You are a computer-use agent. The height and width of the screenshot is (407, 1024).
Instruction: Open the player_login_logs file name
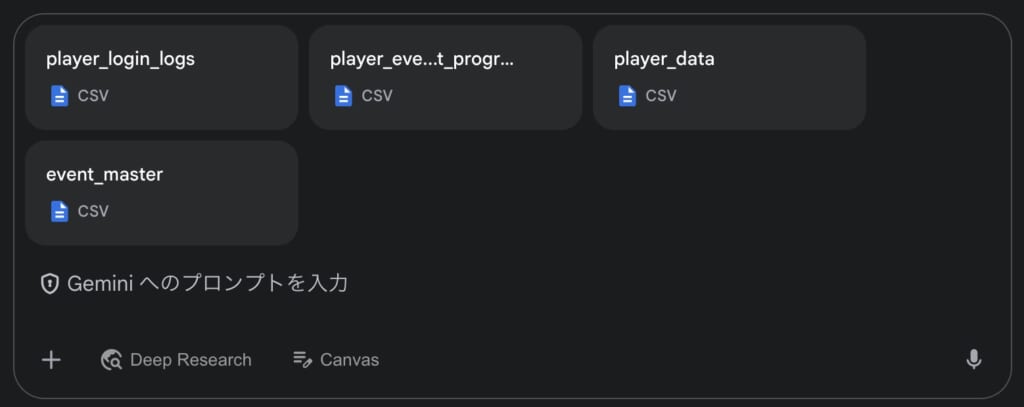tap(120, 59)
